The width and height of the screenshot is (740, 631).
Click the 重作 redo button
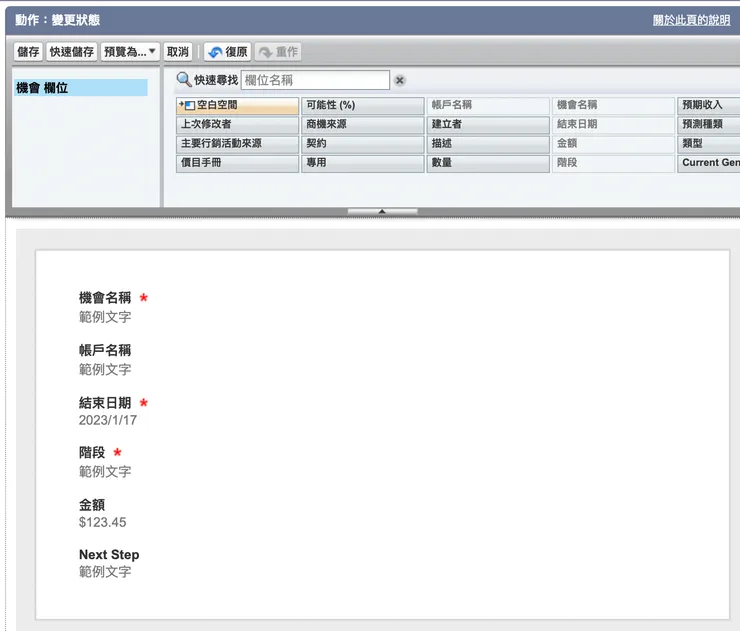tap(278, 52)
